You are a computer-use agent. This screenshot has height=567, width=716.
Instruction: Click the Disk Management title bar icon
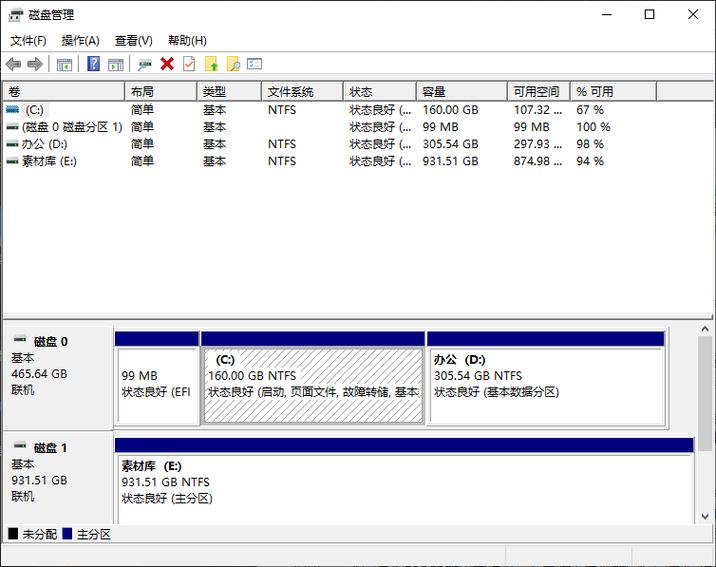click(16, 15)
